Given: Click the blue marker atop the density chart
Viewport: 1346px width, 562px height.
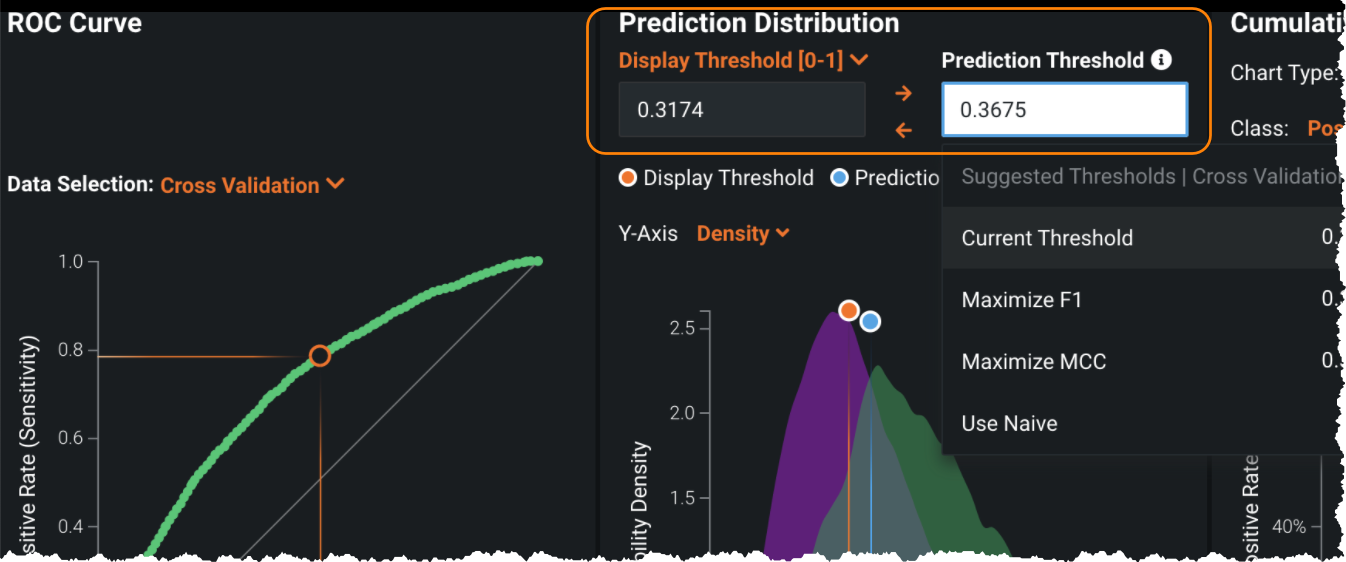Looking at the screenshot, I should point(870,321).
